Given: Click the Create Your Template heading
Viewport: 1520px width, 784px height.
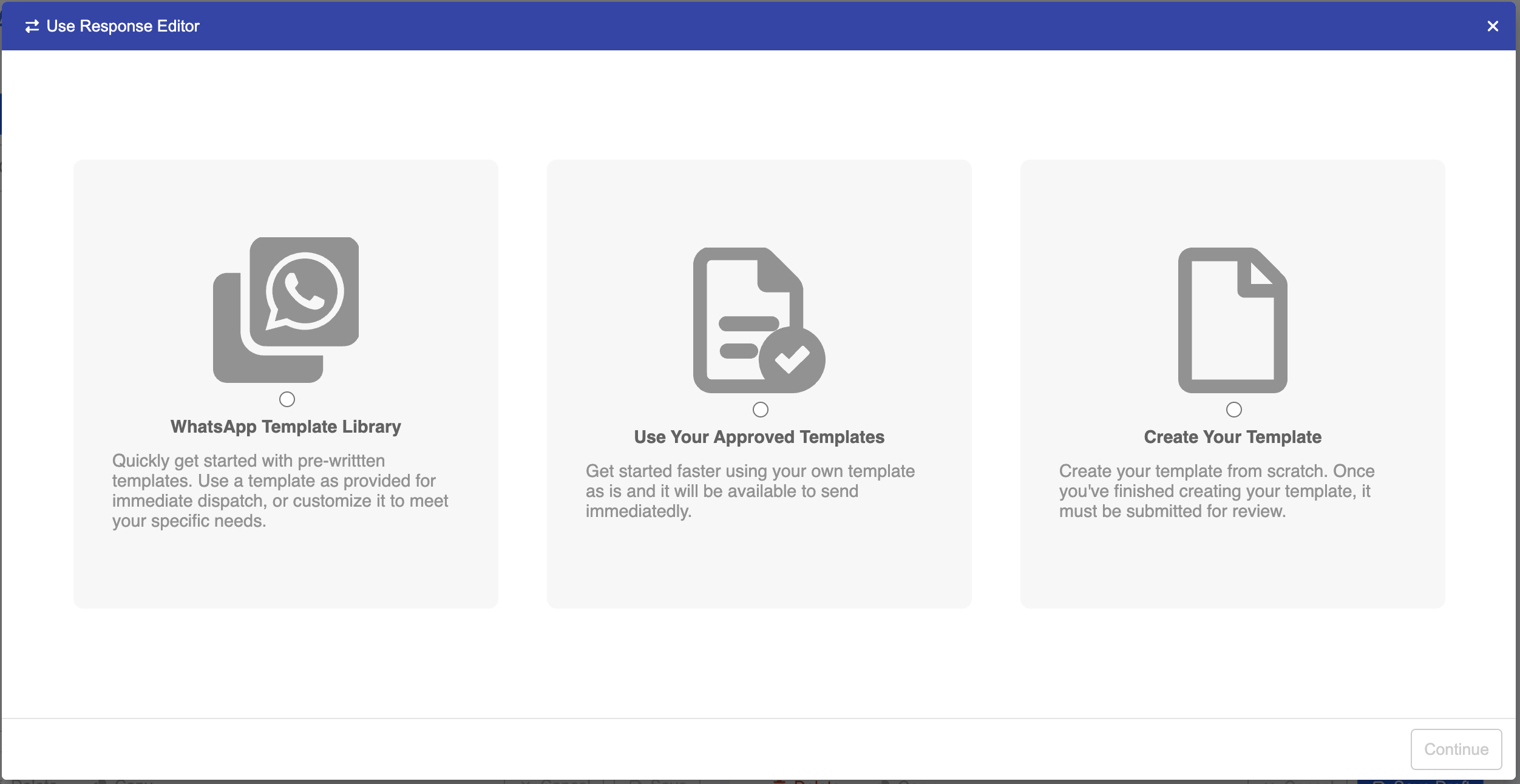Looking at the screenshot, I should tap(1232, 437).
